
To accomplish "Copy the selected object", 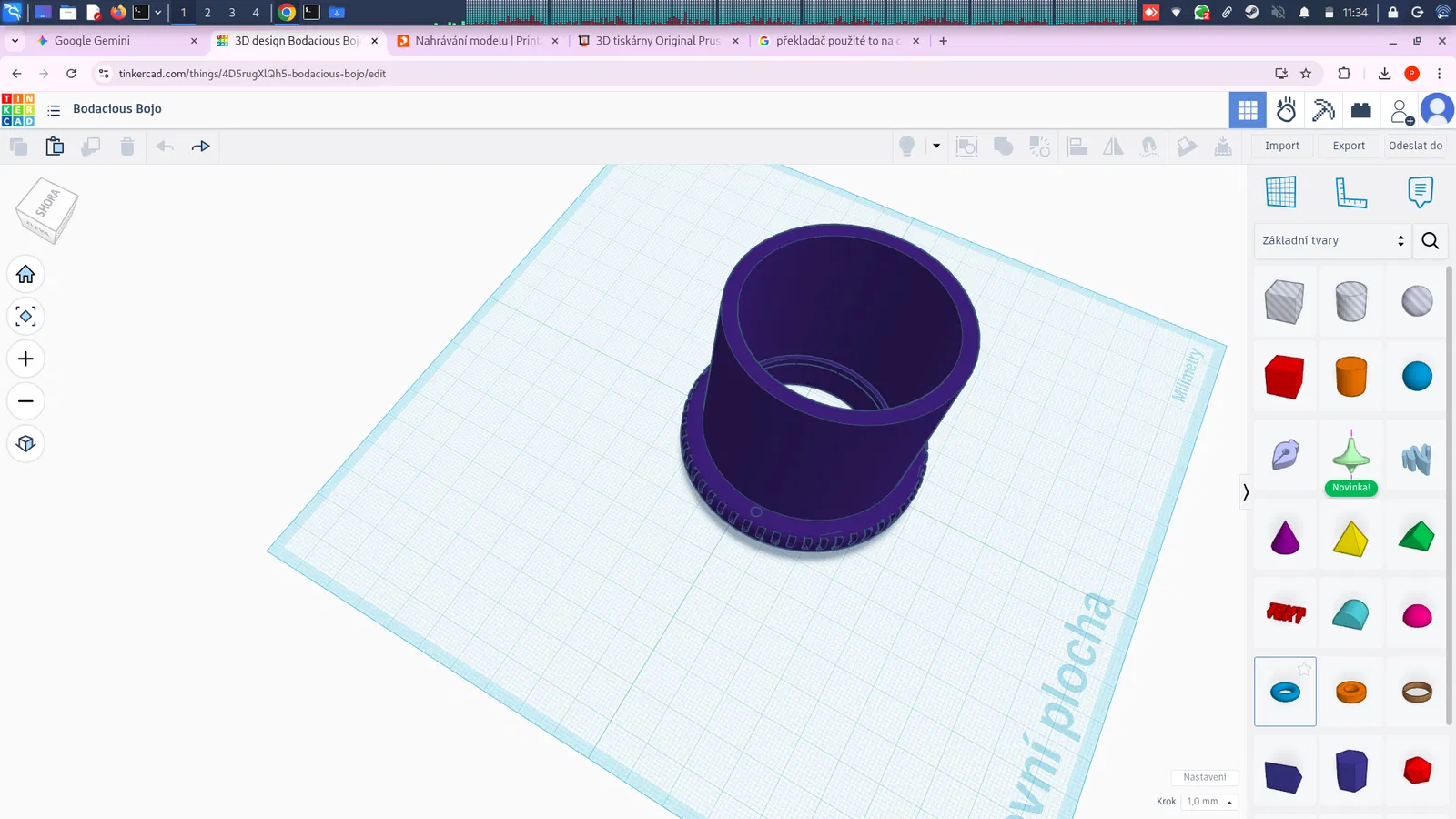I will [x=18, y=147].
